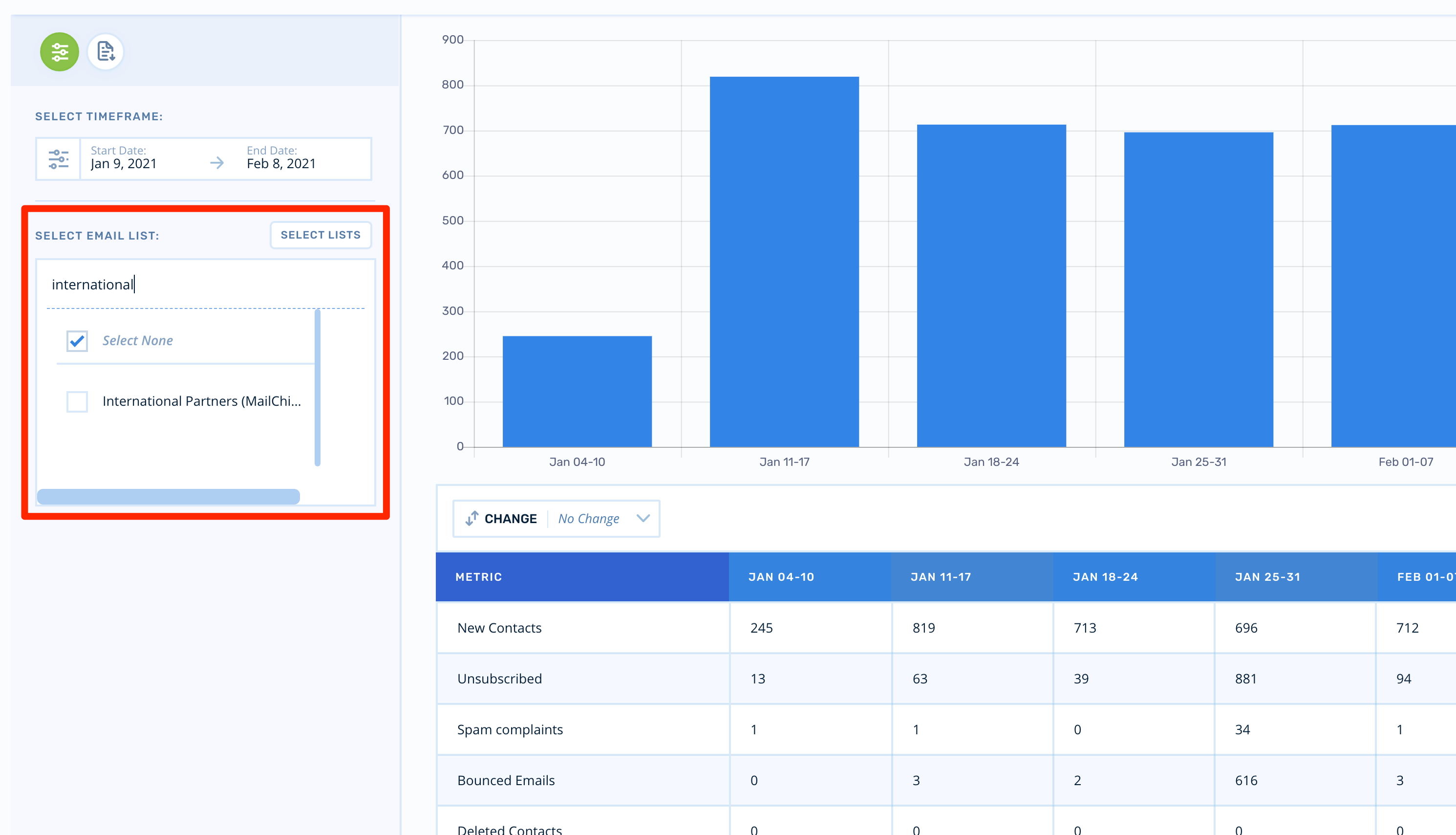
Task: Click the timeframe sliders icon
Action: pyautogui.click(x=58, y=159)
